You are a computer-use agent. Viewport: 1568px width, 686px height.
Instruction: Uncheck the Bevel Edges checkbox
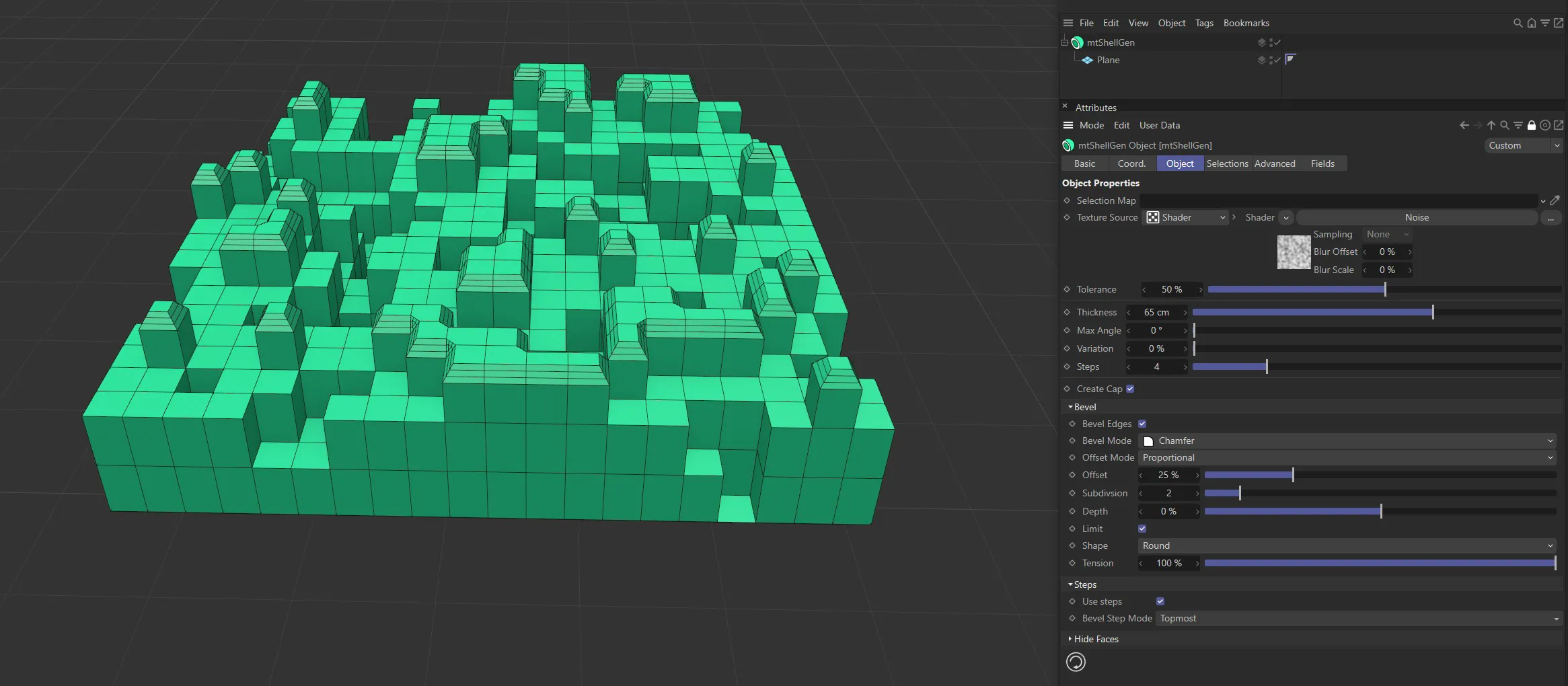point(1142,424)
